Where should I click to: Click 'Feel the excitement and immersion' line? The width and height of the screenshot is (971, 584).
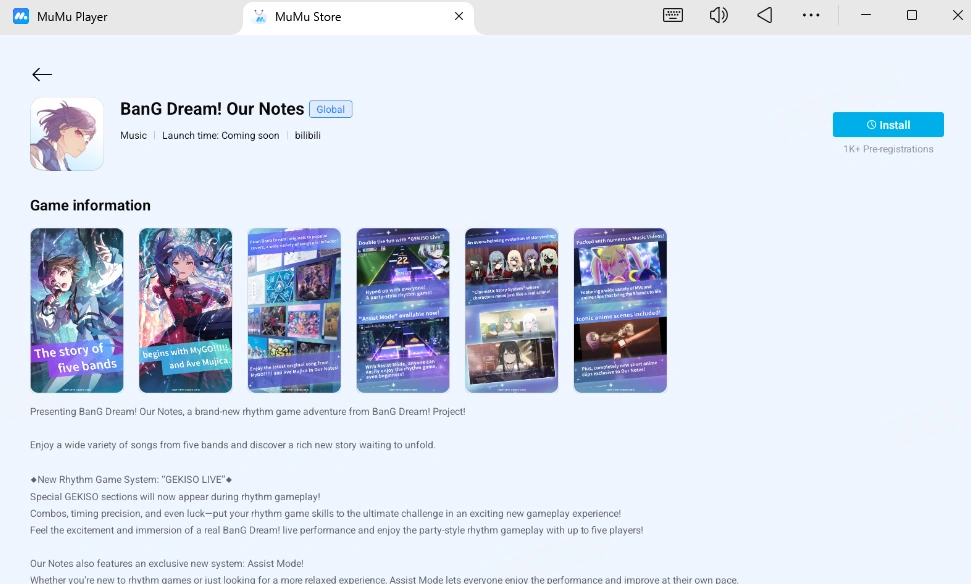337,530
